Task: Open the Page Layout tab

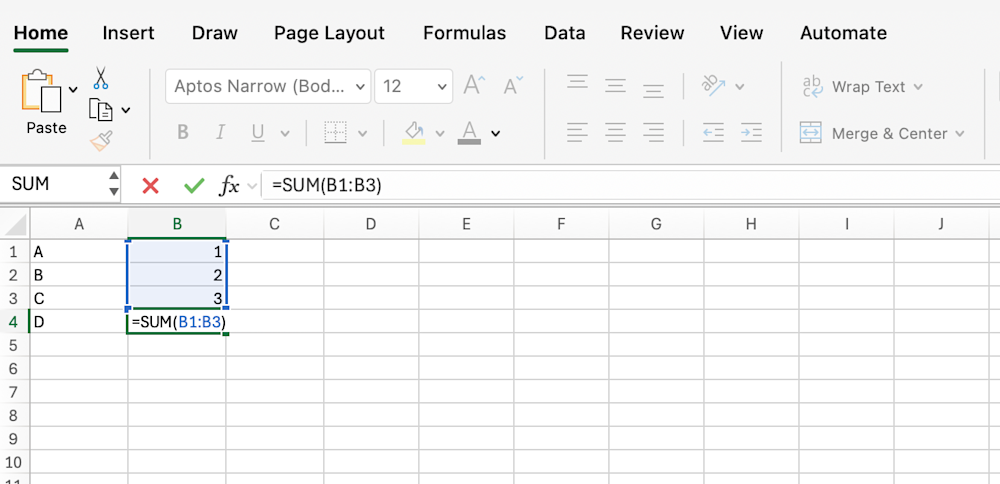Action: [329, 33]
